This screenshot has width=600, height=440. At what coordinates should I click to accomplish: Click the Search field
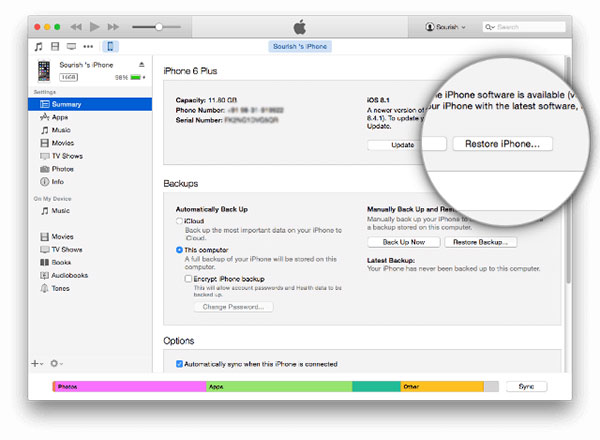(x=524, y=27)
